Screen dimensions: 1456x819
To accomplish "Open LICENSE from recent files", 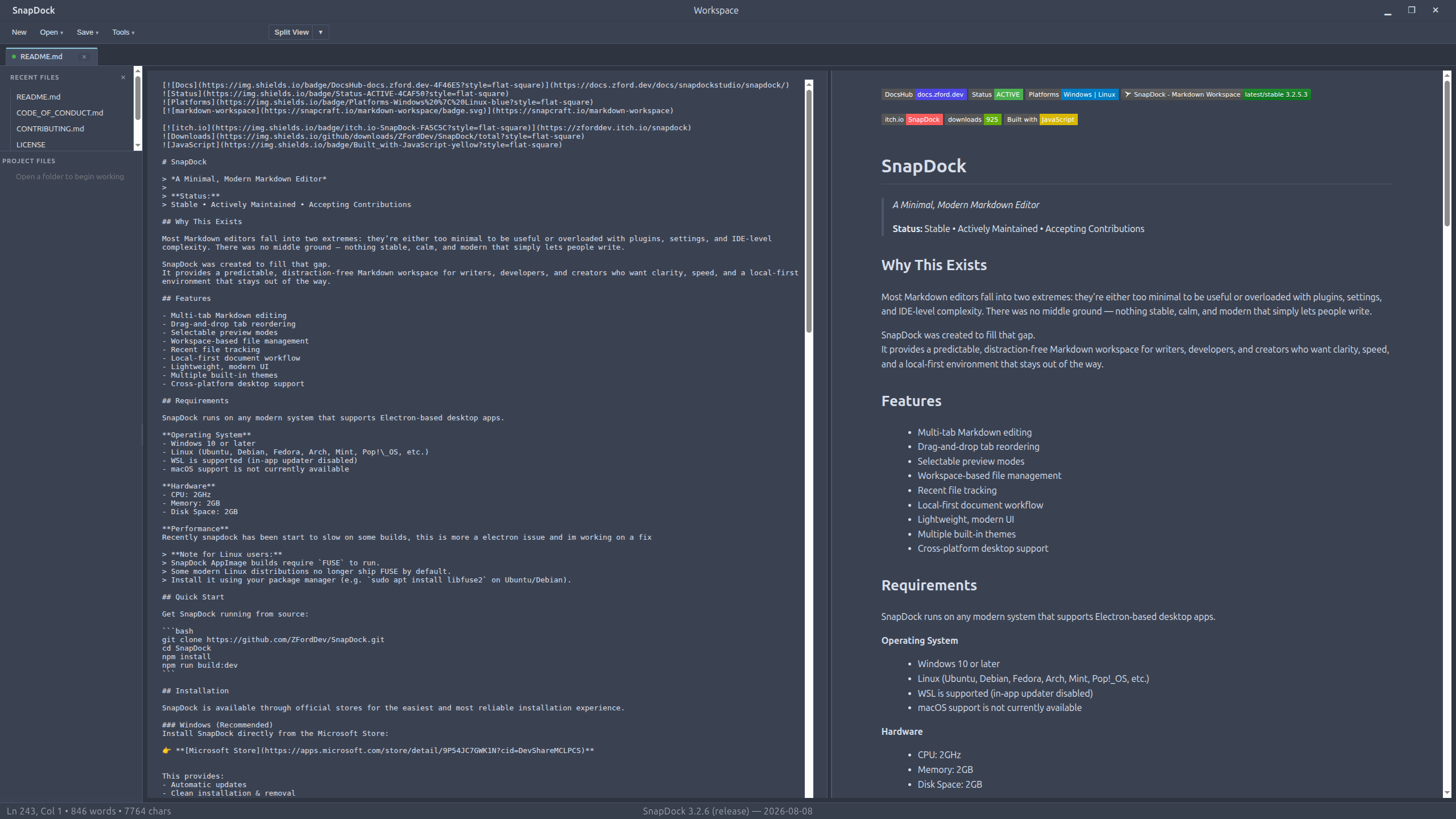I will [31, 144].
